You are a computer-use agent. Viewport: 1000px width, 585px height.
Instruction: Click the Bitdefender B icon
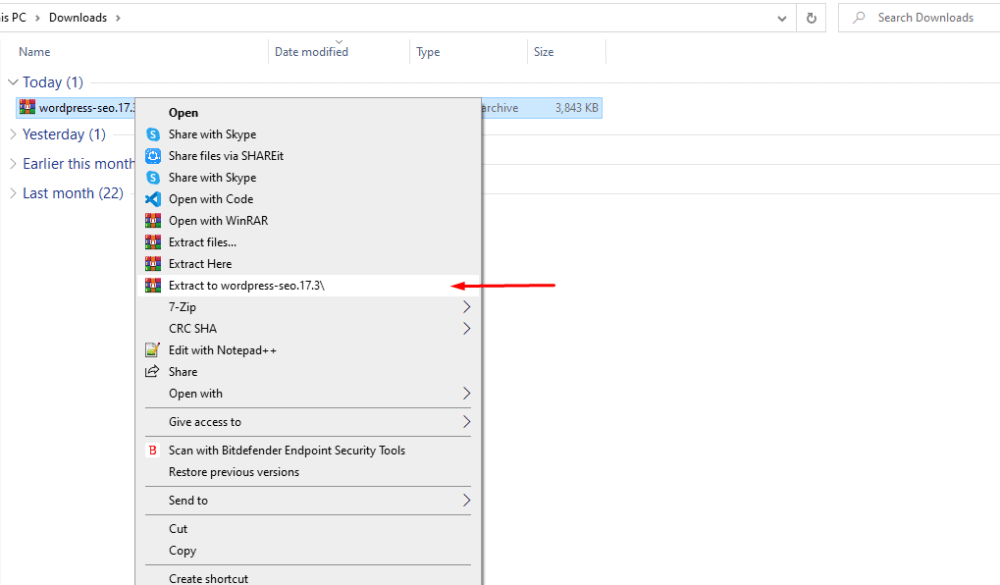152,450
